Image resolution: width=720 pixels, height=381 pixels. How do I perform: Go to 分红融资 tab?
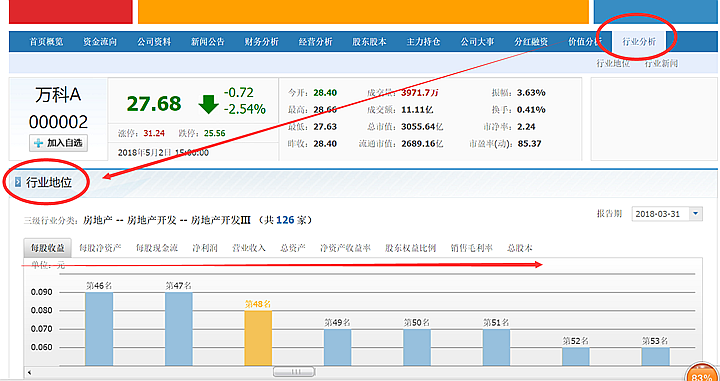531,42
